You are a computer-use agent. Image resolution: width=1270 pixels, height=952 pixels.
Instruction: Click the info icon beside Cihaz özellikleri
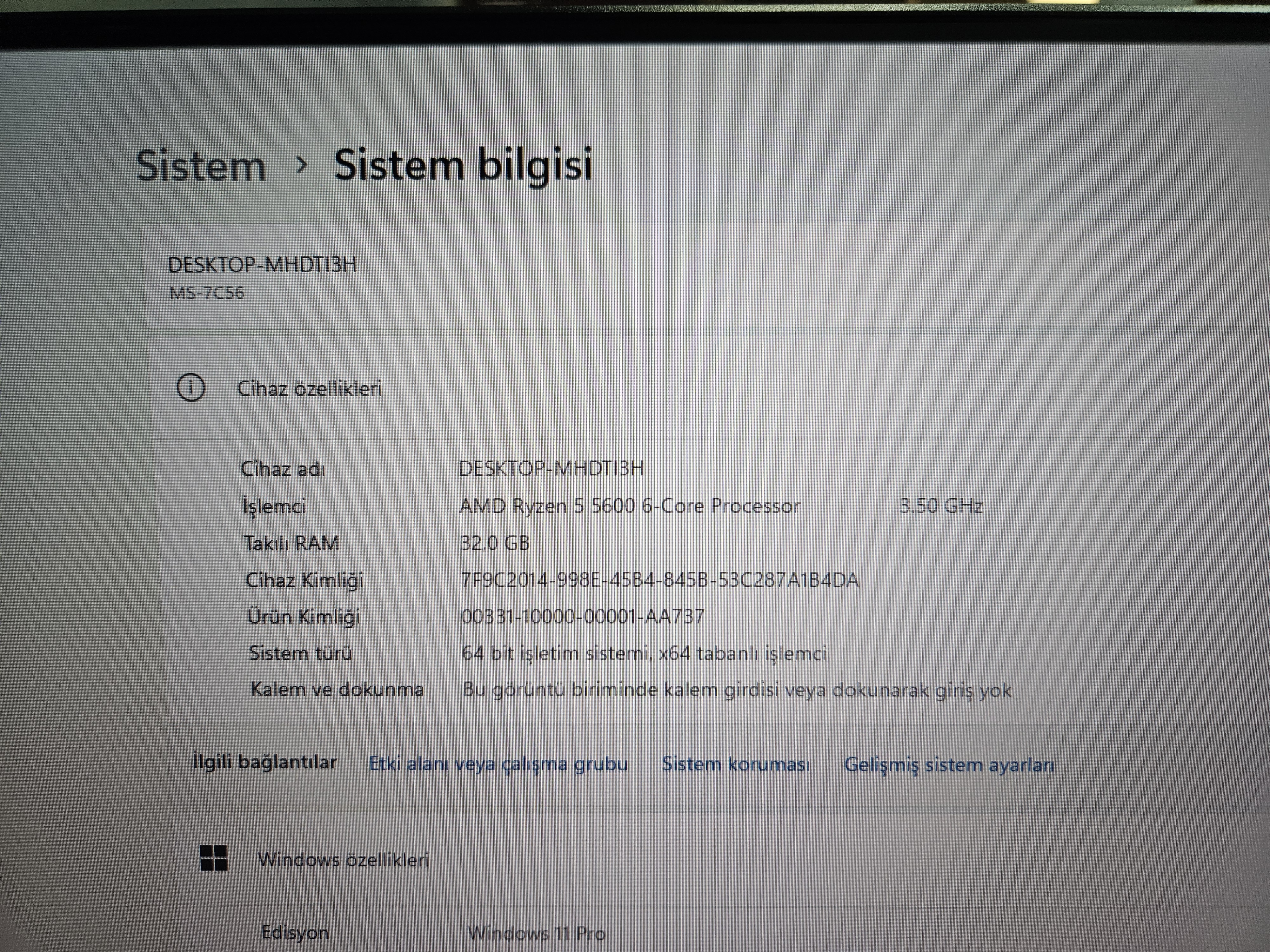pos(190,388)
